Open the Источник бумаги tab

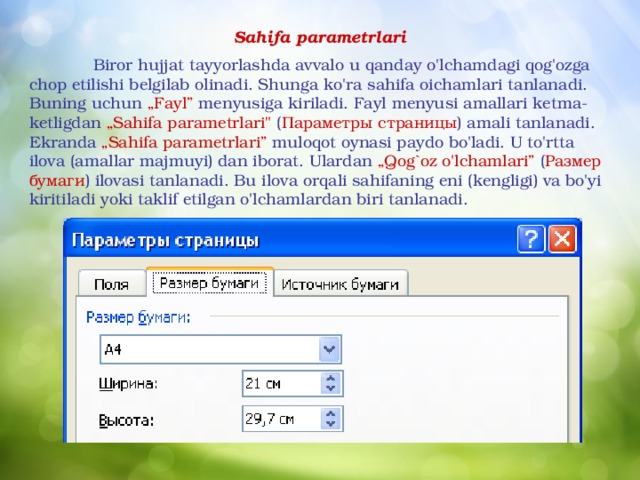[340, 284]
